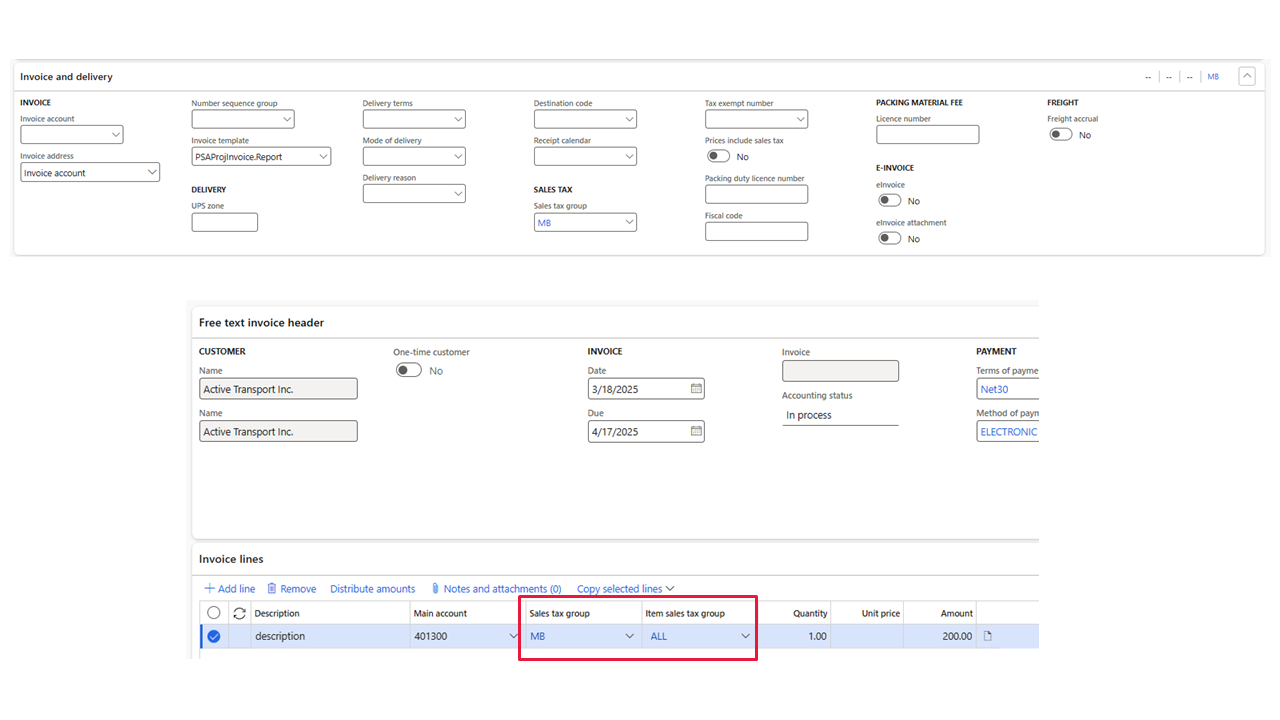This screenshot has width=1280, height=720.
Task: Open the Invoice address dropdown
Action: coord(152,172)
